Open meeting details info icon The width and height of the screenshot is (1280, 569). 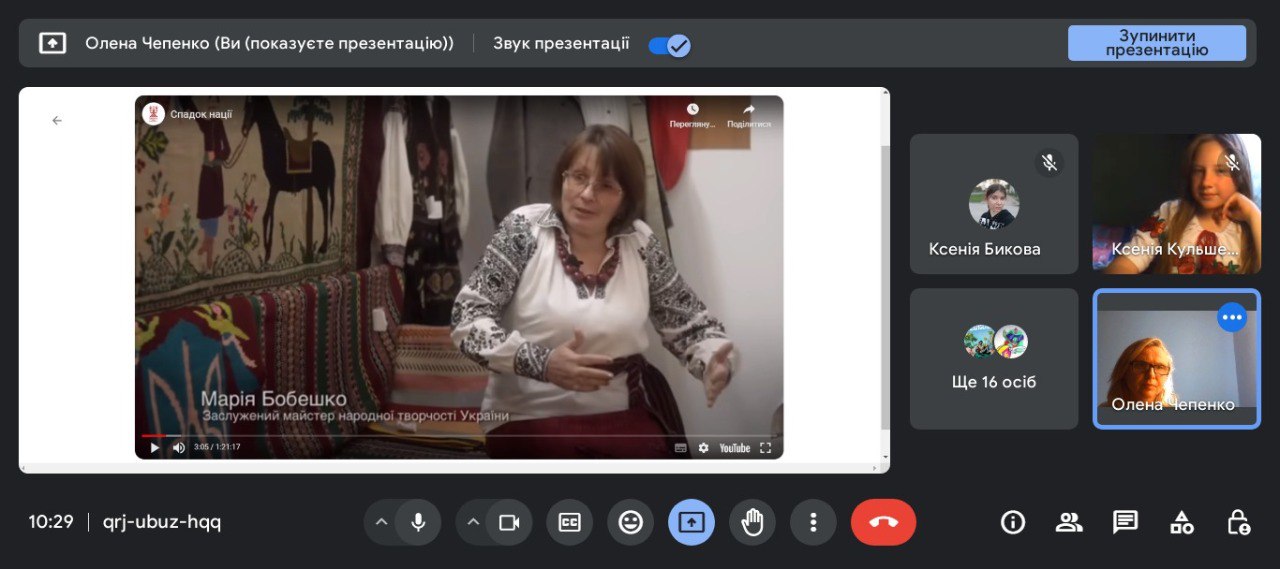(1013, 522)
